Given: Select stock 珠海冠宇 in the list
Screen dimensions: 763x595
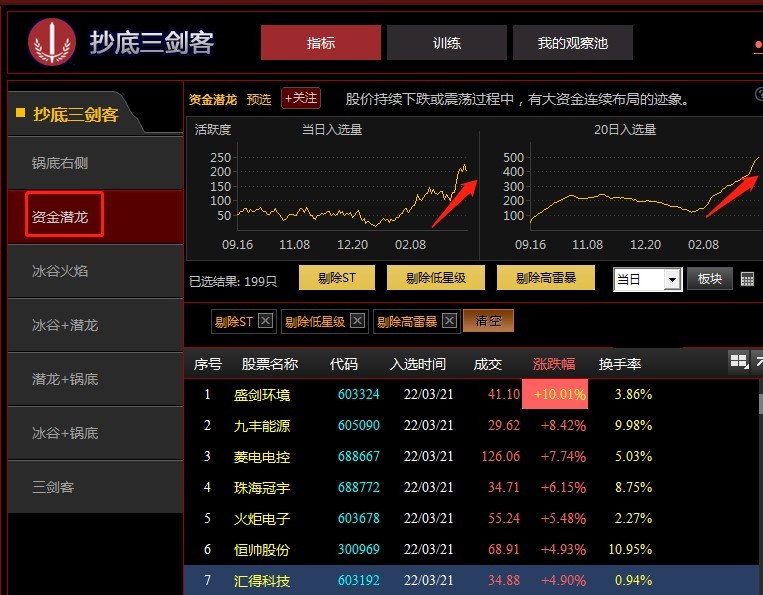Looking at the screenshot, I should coord(262,487).
